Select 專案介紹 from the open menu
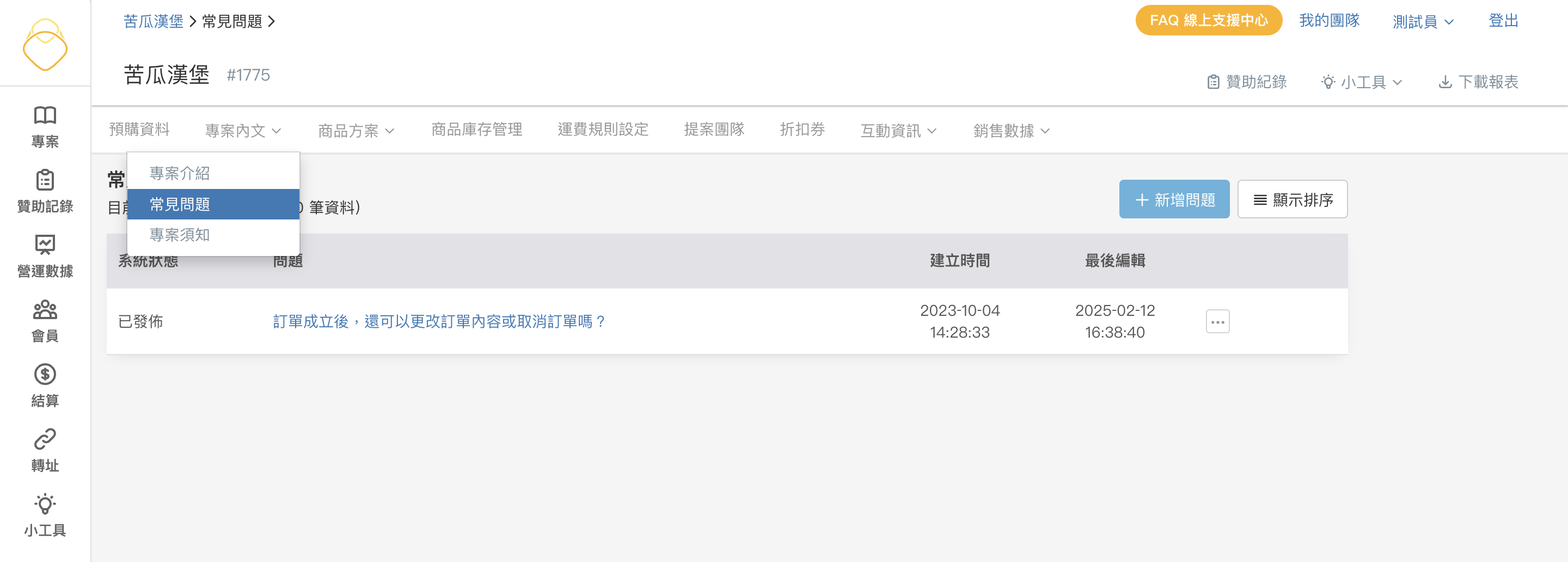 [x=180, y=174]
